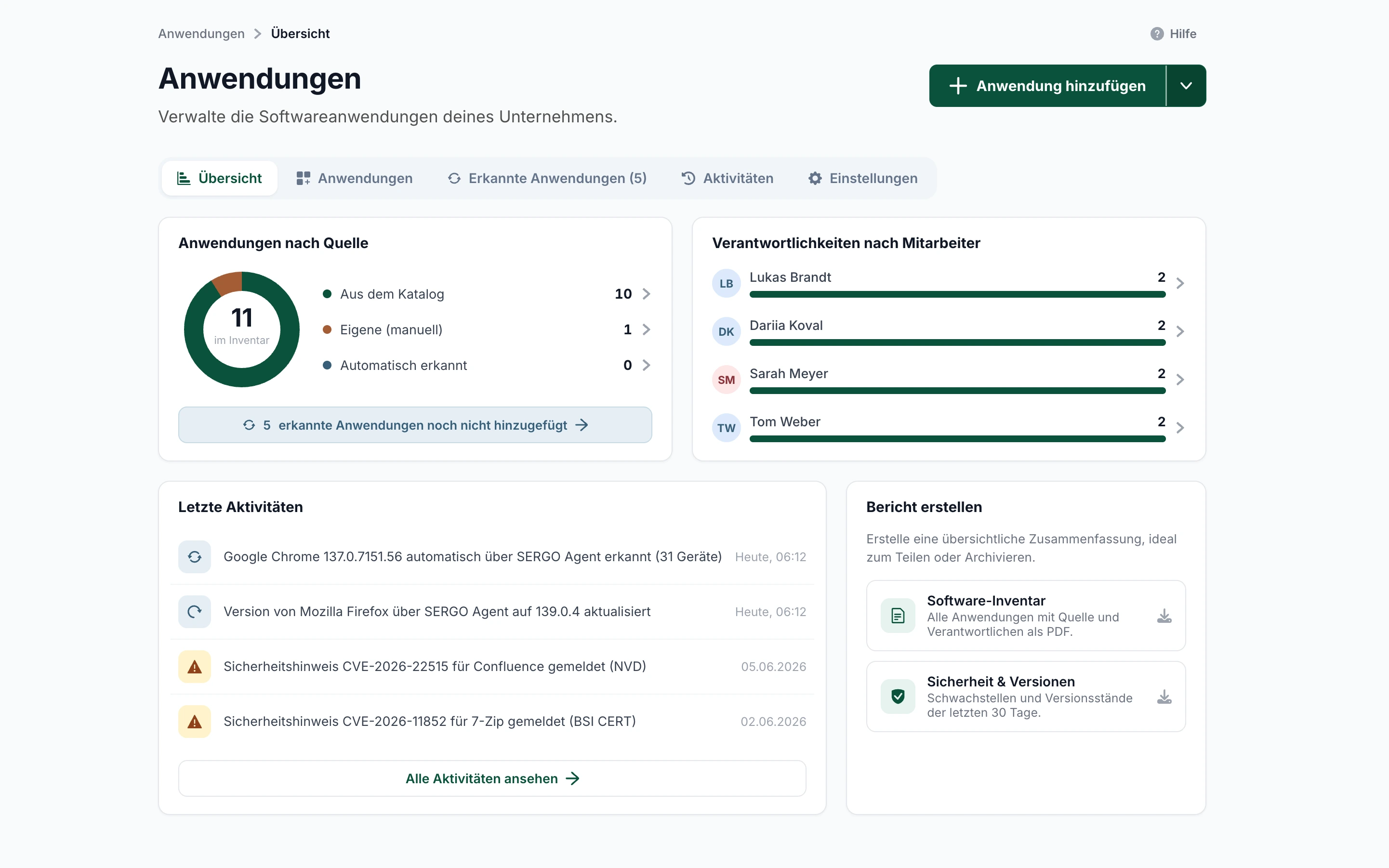Click Alle Aktivitäten ansehen button
The image size is (1389, 868).
492,778
